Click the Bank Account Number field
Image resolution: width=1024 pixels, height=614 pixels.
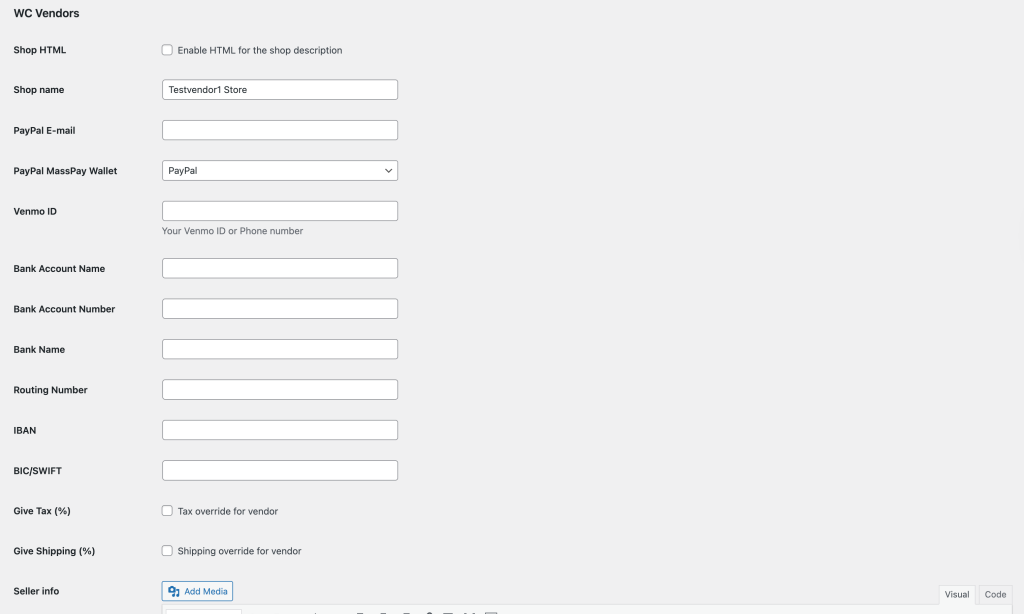pyautogui.click(x=280, y=309)
